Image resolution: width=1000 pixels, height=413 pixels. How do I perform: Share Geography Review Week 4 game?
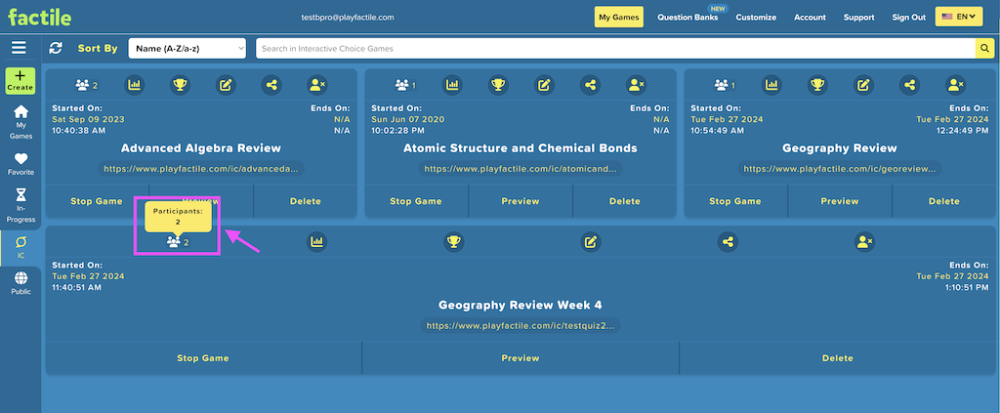[728, 242]
